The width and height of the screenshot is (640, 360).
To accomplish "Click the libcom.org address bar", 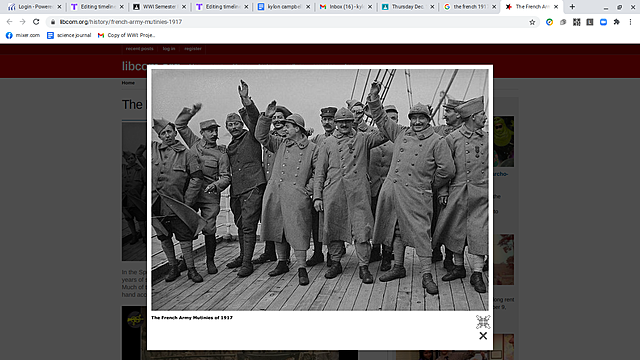I will (286, 22).
